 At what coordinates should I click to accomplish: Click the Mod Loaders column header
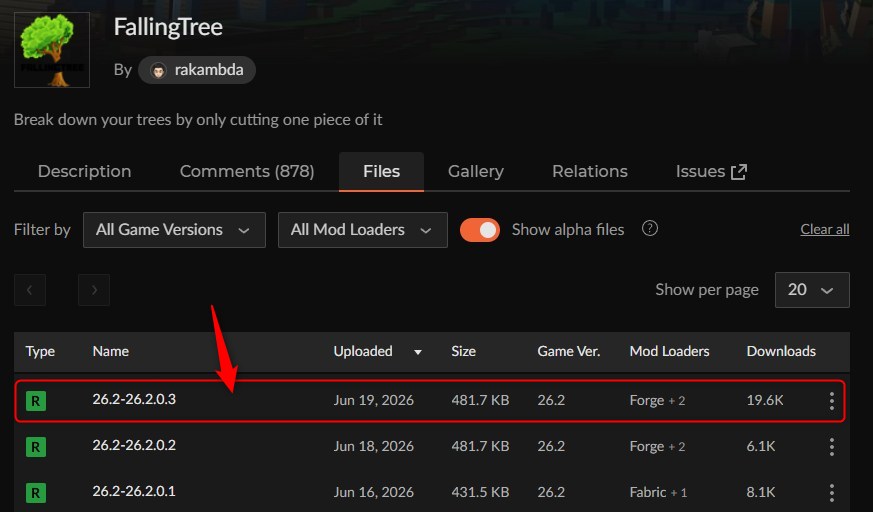click(669, 351)
